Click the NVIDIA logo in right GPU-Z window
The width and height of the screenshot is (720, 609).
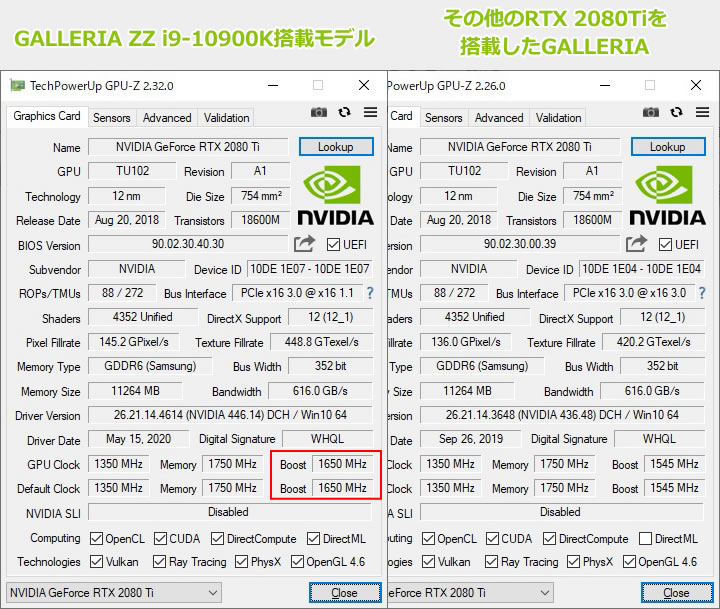pos(667,196)
